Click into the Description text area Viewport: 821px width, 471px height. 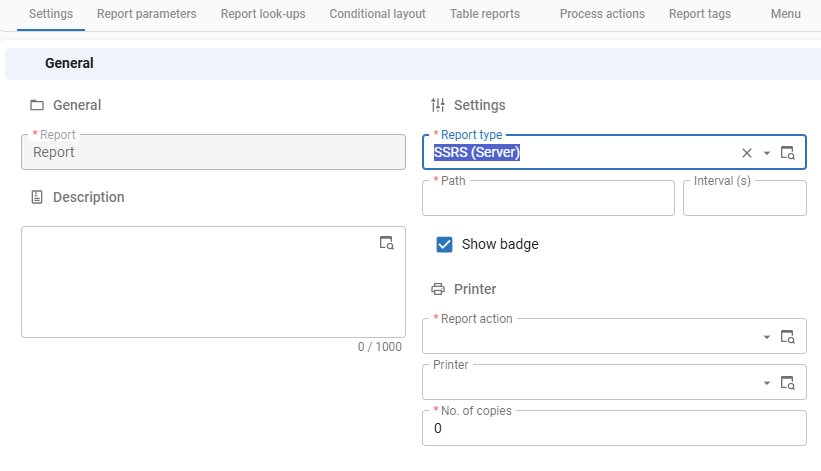(x=213, y=282)
